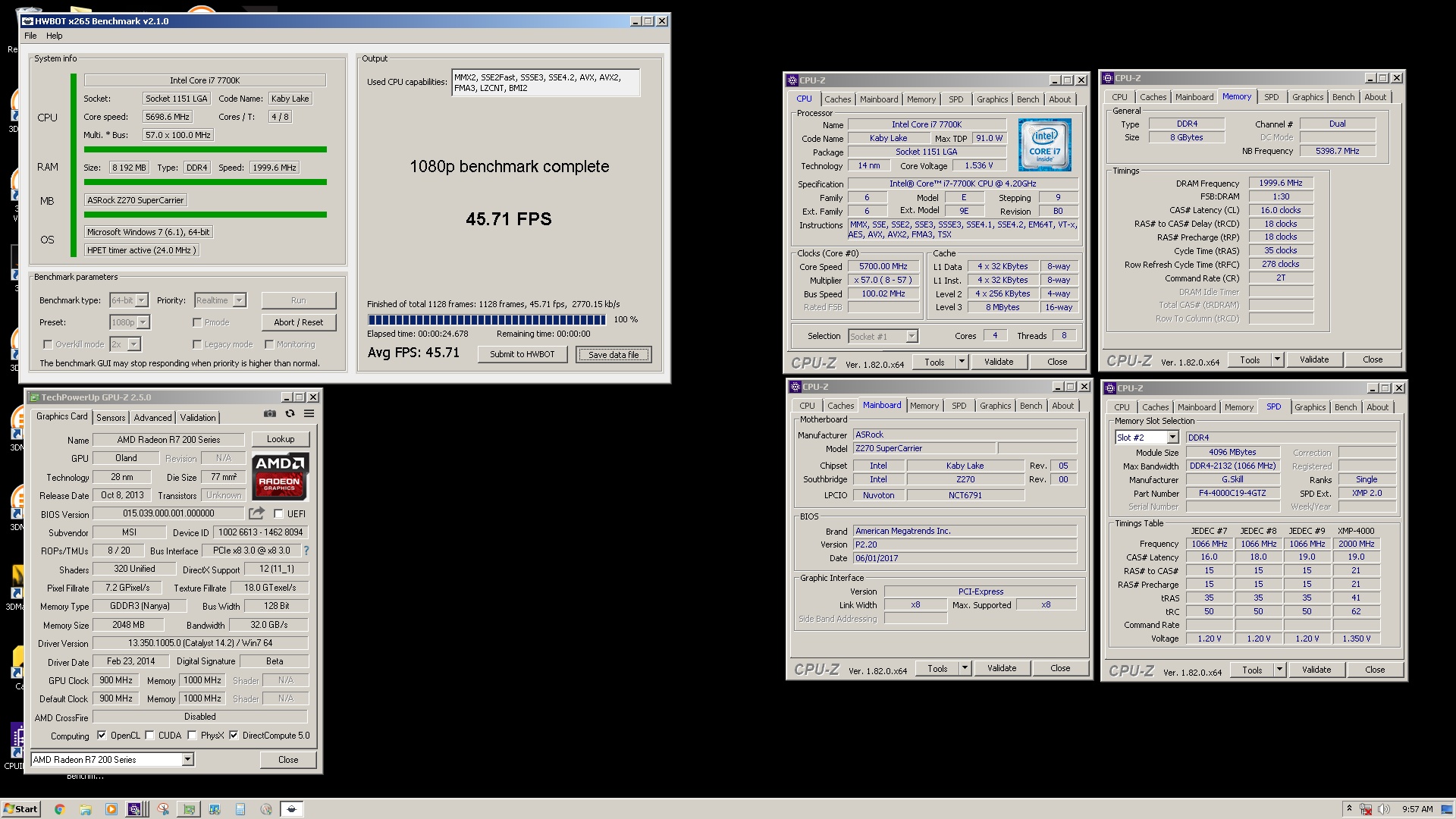Toggle UEFI checkbox in GPU-Z
1456x819 pixels.
click(278, 513)
